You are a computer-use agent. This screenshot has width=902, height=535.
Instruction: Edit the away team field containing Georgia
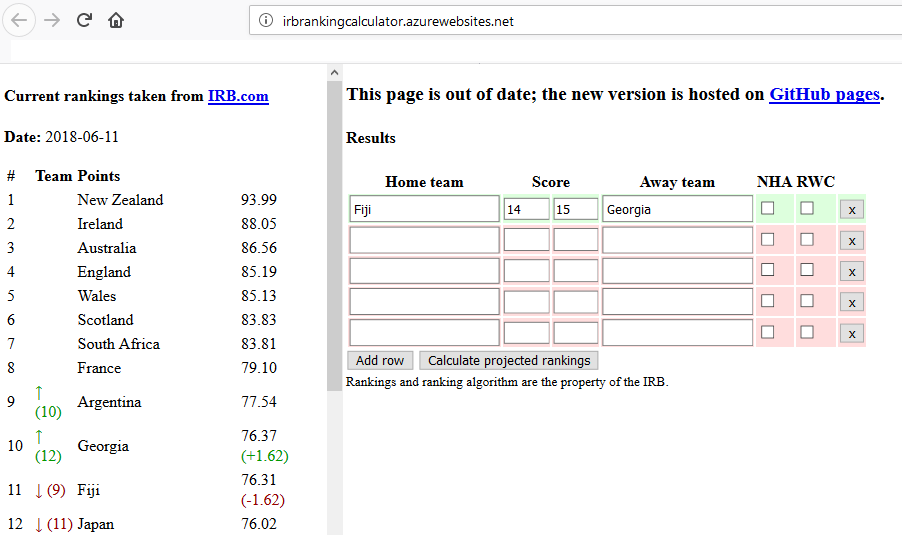[x=677, y=209]
